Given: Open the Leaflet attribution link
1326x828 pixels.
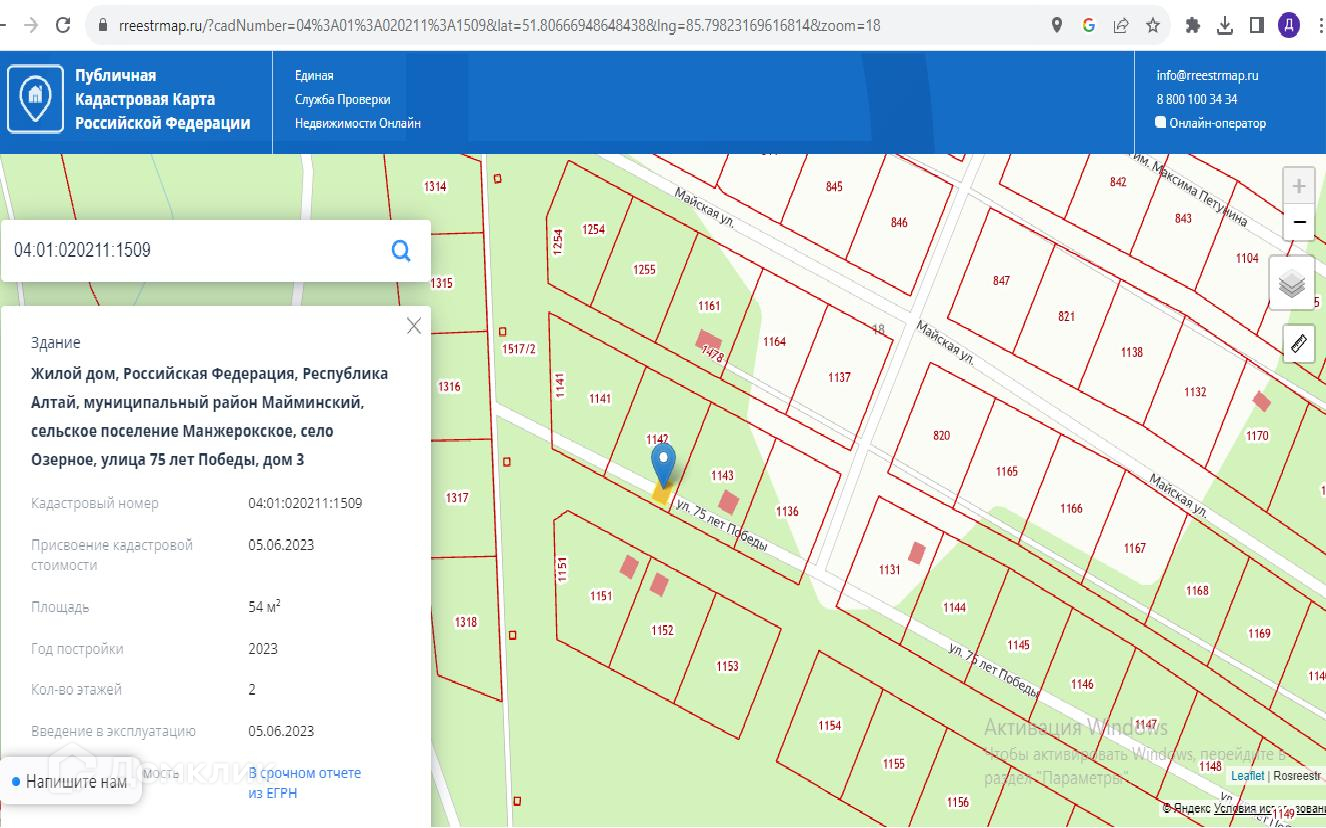Looking at the screenshot, I should (1247, 776).
